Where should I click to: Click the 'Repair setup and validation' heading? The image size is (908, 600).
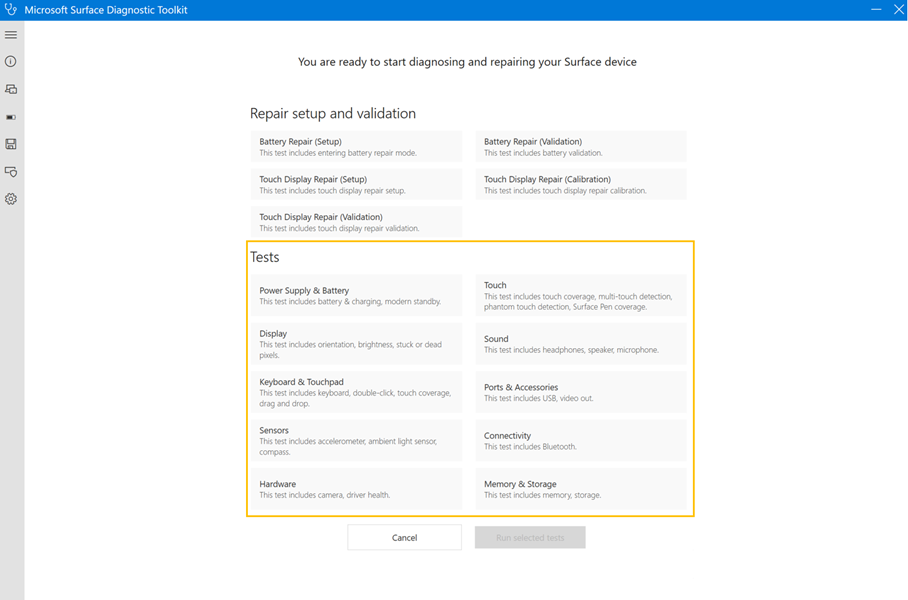coord(333,114)
